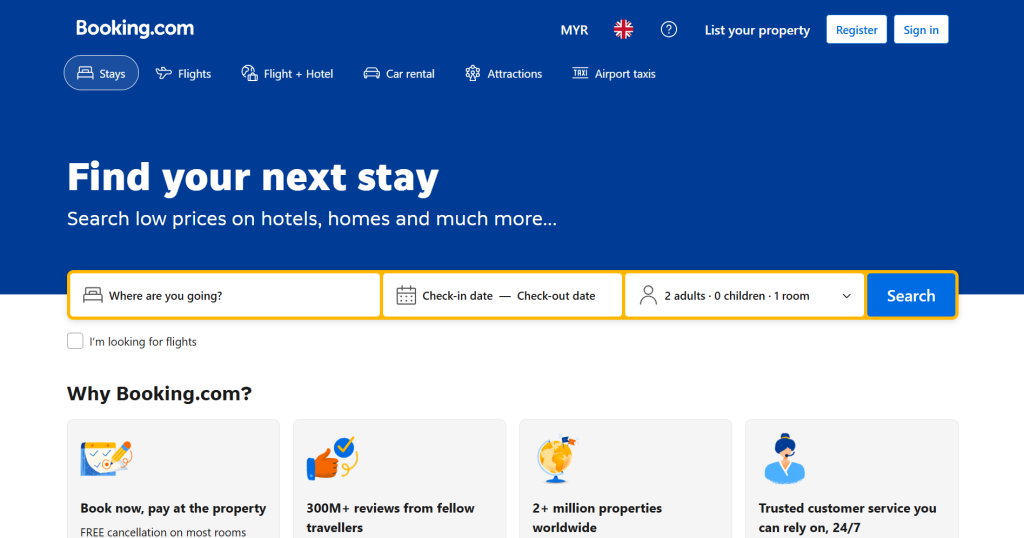Expand guests chevron arrow
Screen dimensions: 1024x538
[846, 296]
